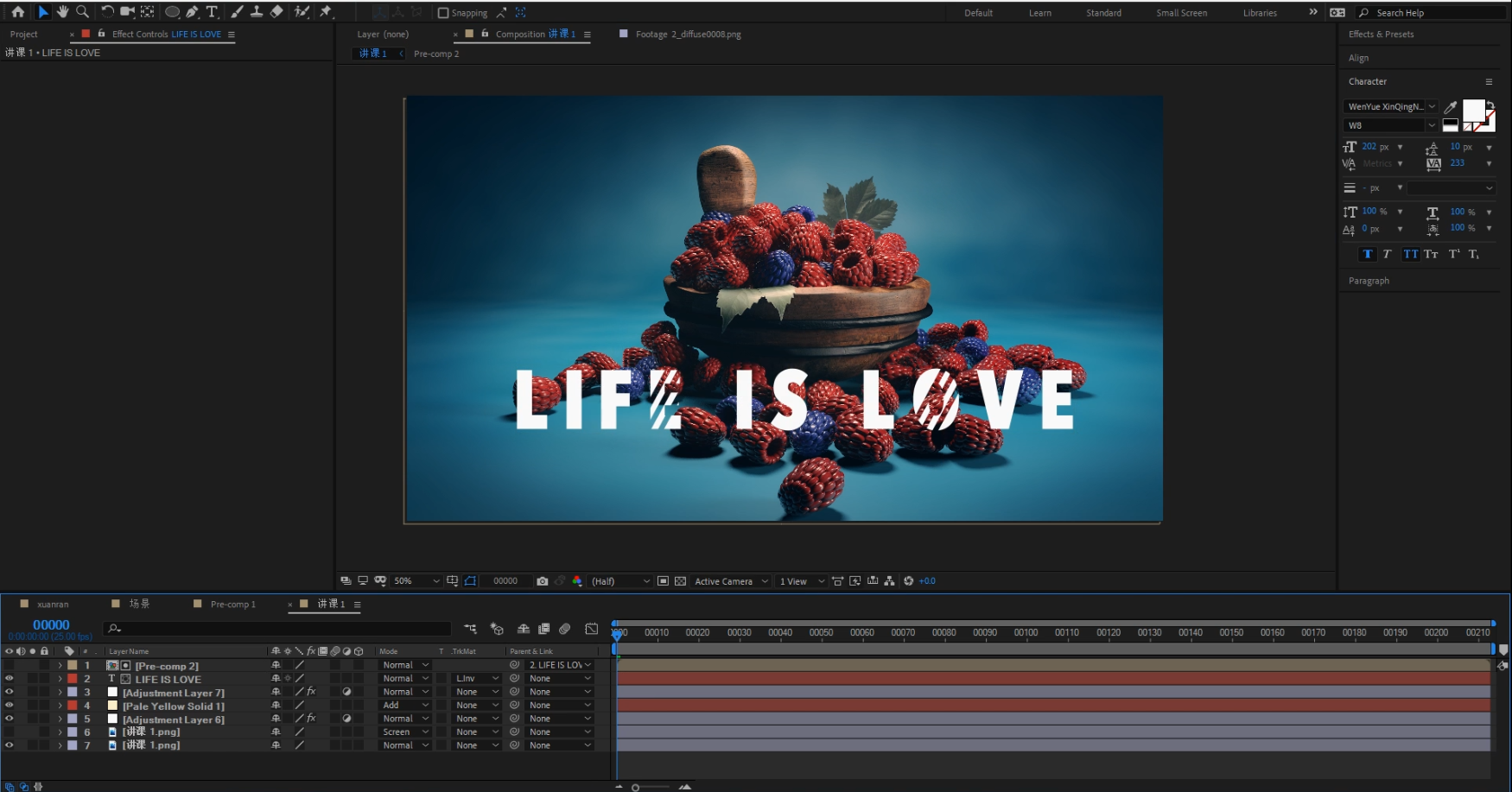1512x792 pixels.
Task: Select the Clone Stamp tool
Action: point(257,12)
